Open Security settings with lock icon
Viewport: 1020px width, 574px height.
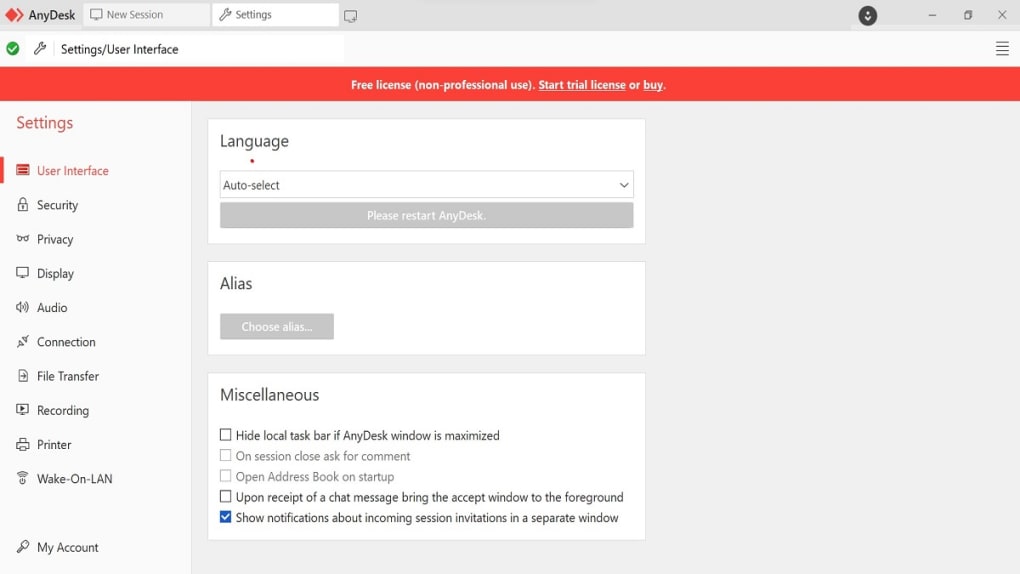[23, 204]
